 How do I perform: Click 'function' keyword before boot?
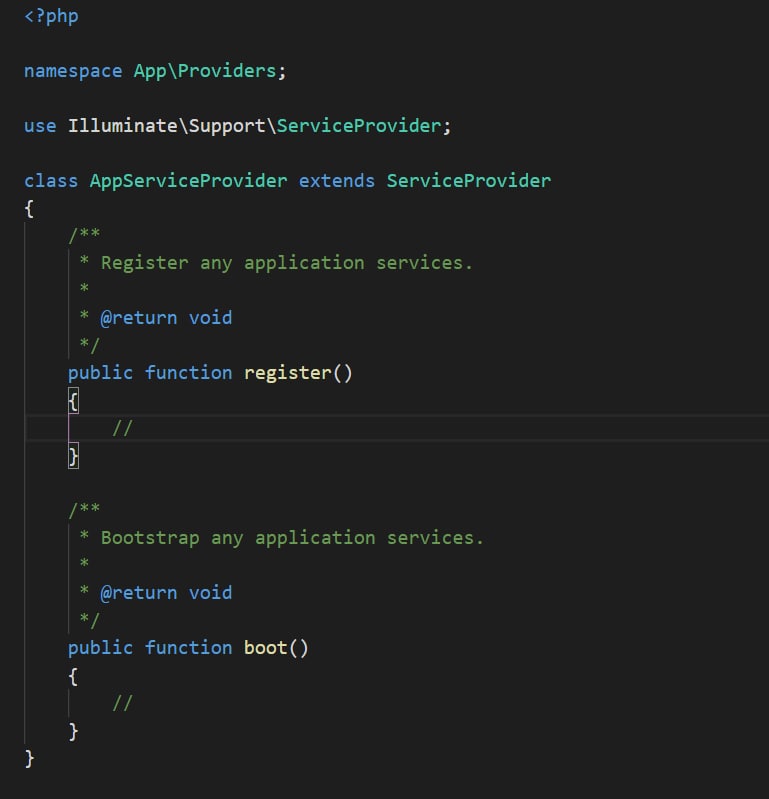(189, 648)
